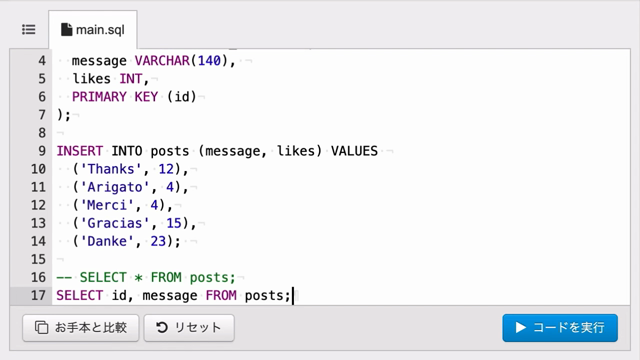Click line number 17 in gutter
The height and width of the screenshot is (360, 640).
[x=38, y=295]
